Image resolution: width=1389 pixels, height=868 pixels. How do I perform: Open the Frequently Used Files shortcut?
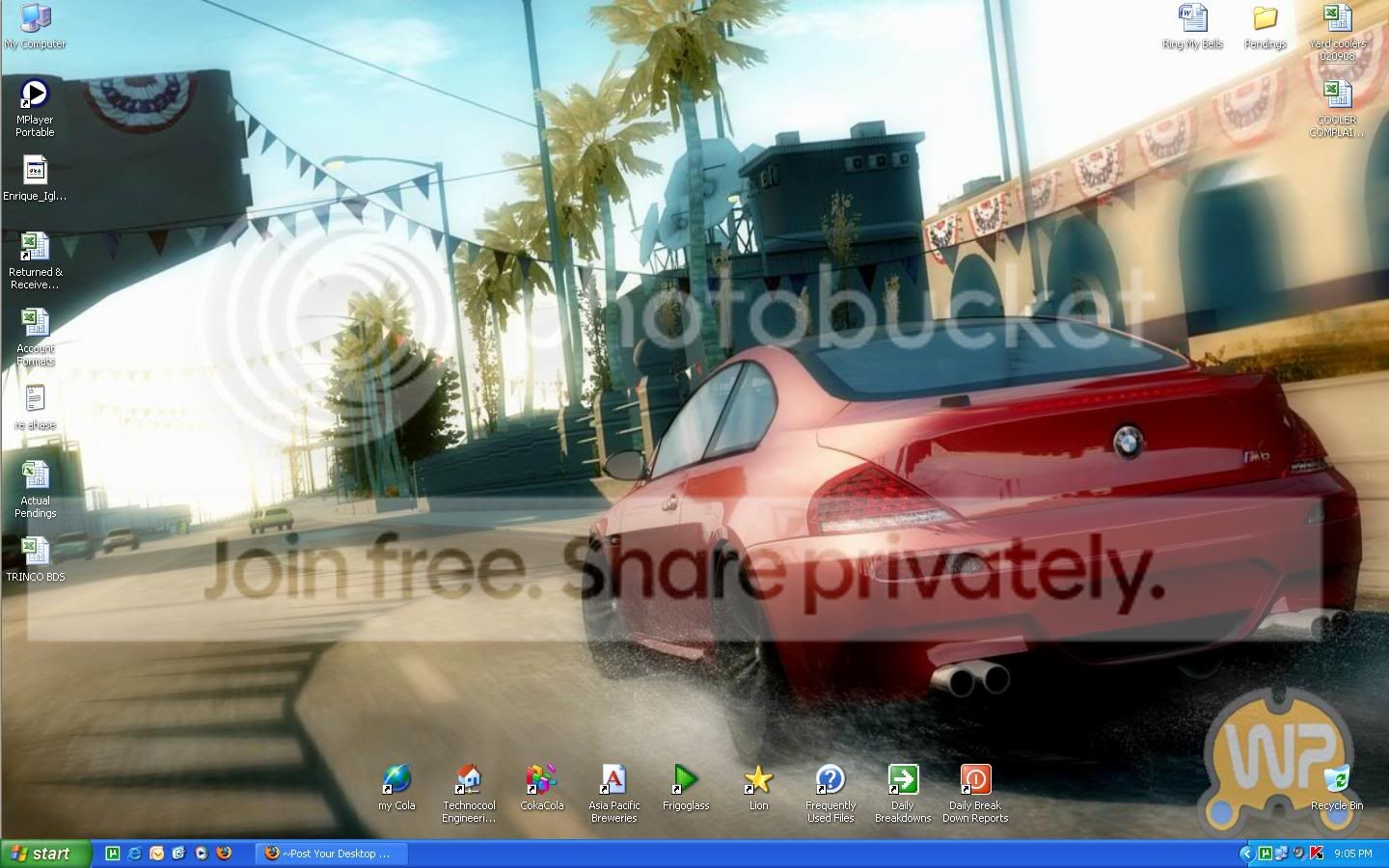tap(831, 794)
